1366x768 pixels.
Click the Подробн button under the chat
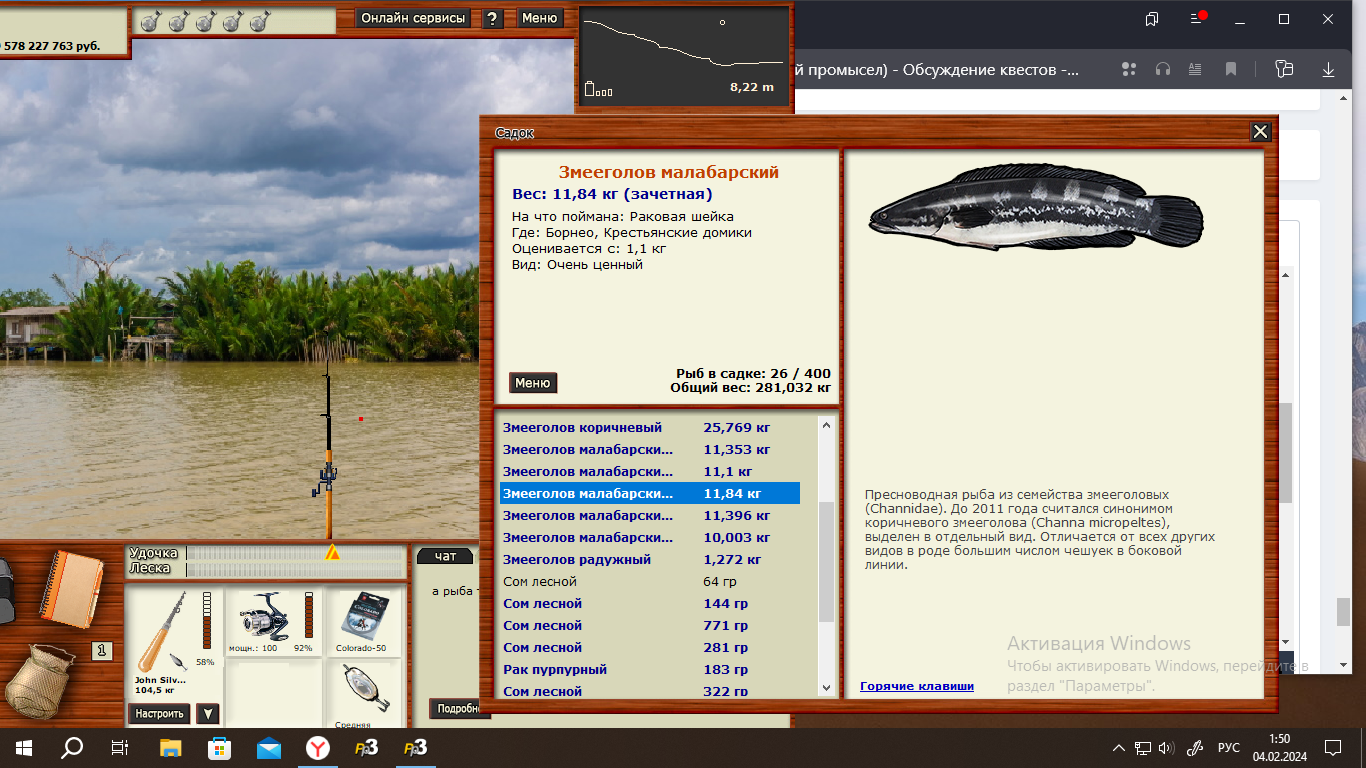460,709
